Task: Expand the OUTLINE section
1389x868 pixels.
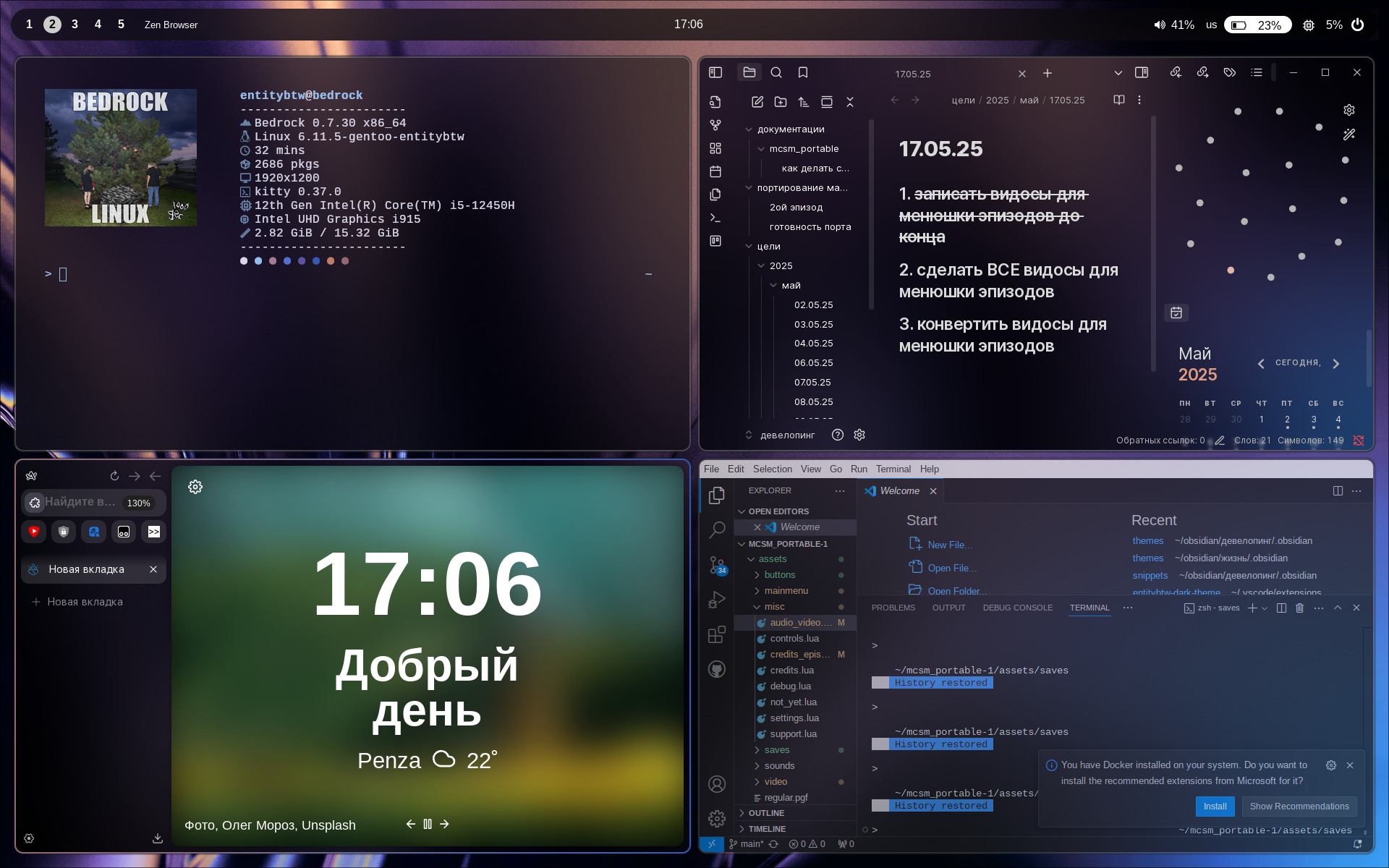Action: tap(766, 813)
